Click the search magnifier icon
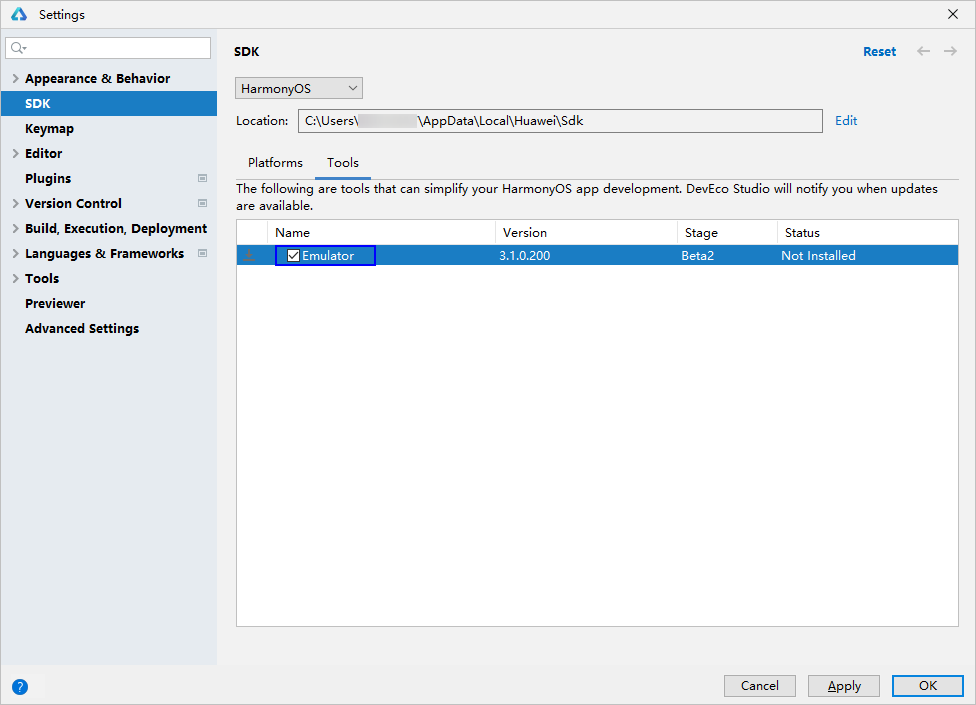This screenshot has width=976, height=705. [18, 48]
